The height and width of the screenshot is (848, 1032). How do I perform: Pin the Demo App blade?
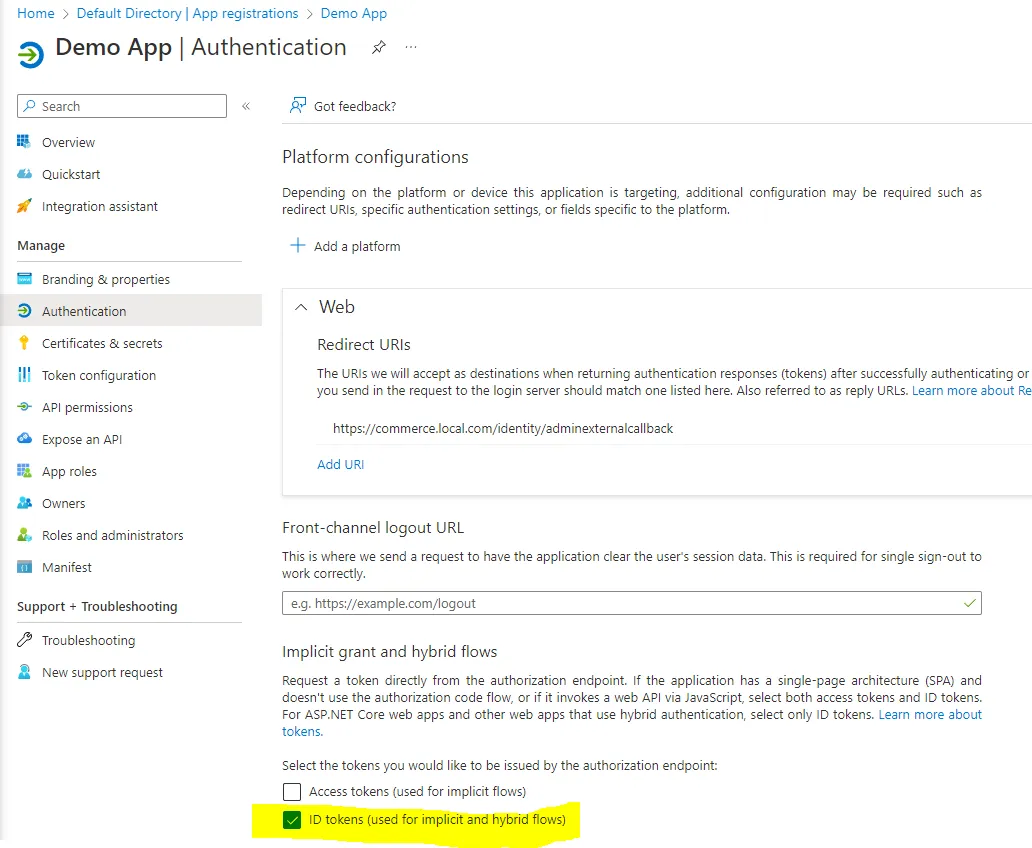point(378,47)
